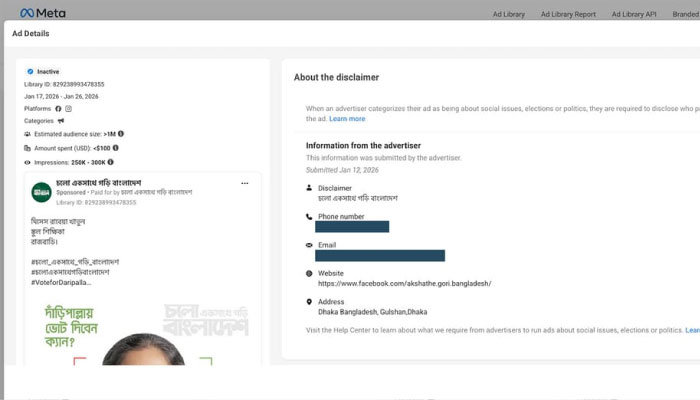The height and width of the screenshot is (400, 700).
Task: Select the Impressions value 250K - 300K
Action: coord(88,162)
